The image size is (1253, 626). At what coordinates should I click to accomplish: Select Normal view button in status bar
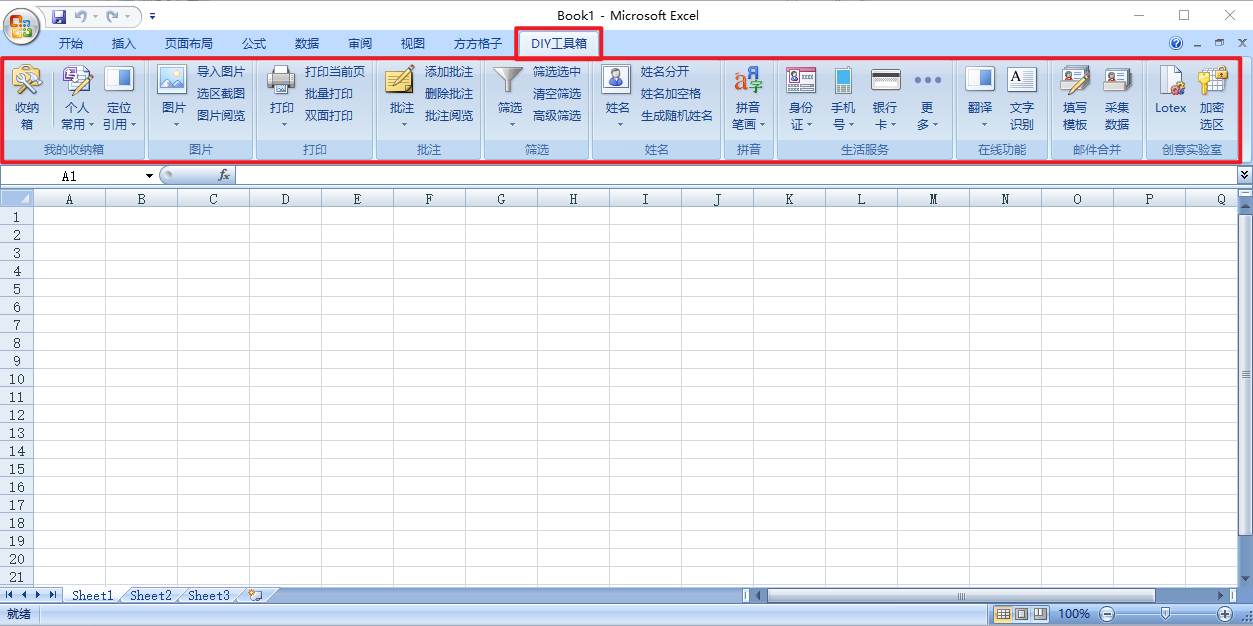point(1004,614)
